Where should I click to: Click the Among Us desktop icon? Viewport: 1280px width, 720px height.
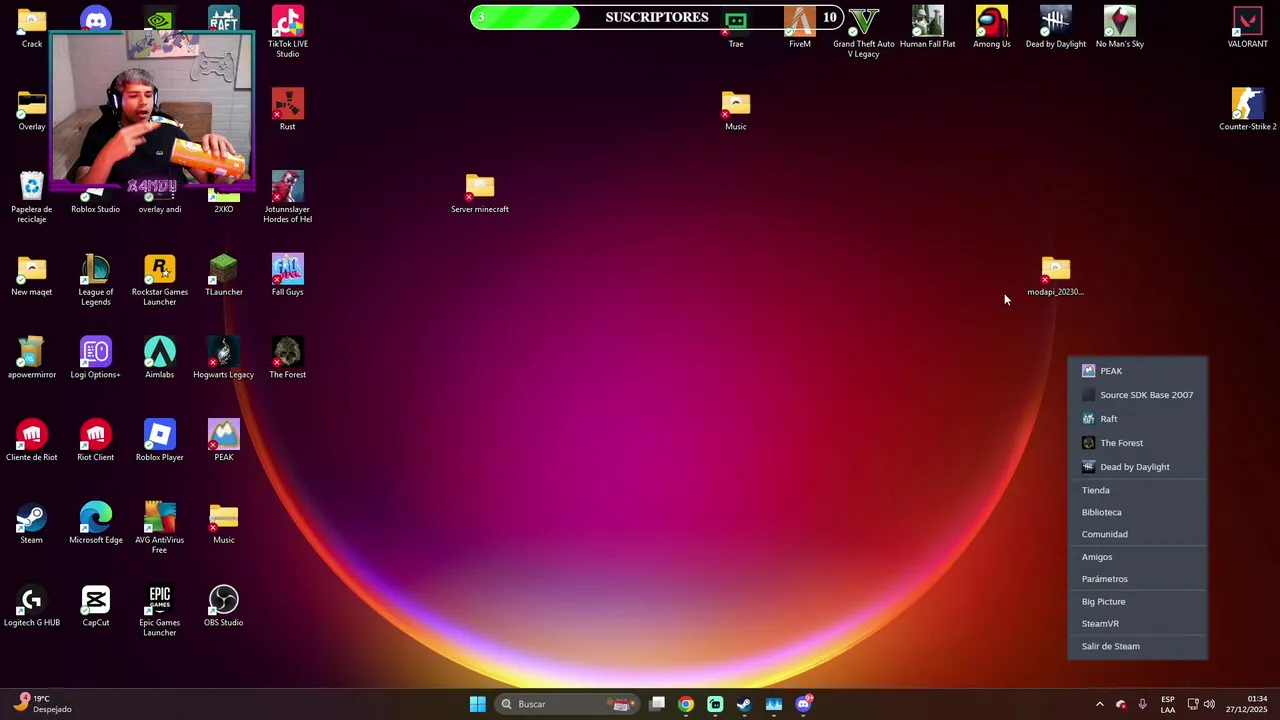pos(992,27)
